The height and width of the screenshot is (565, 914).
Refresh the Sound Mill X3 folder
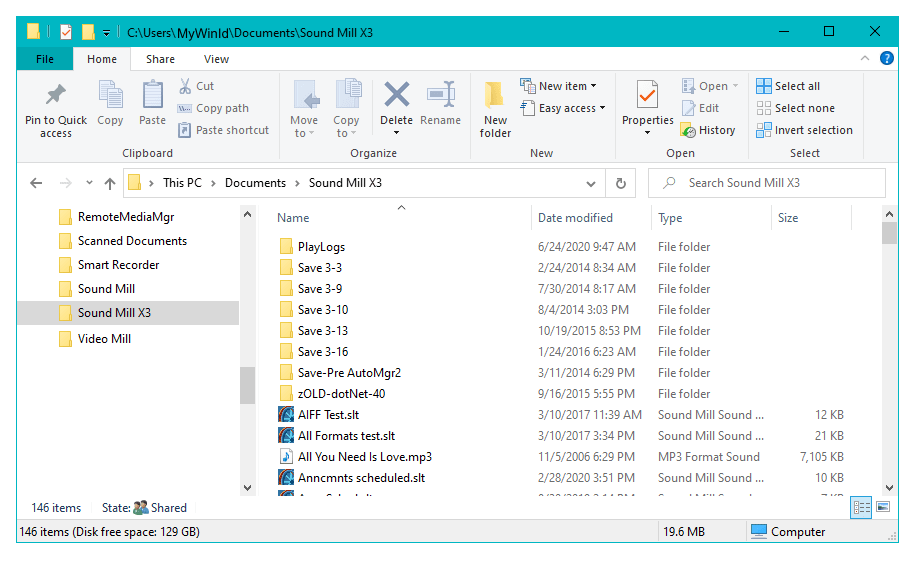(x=621, y=183)
